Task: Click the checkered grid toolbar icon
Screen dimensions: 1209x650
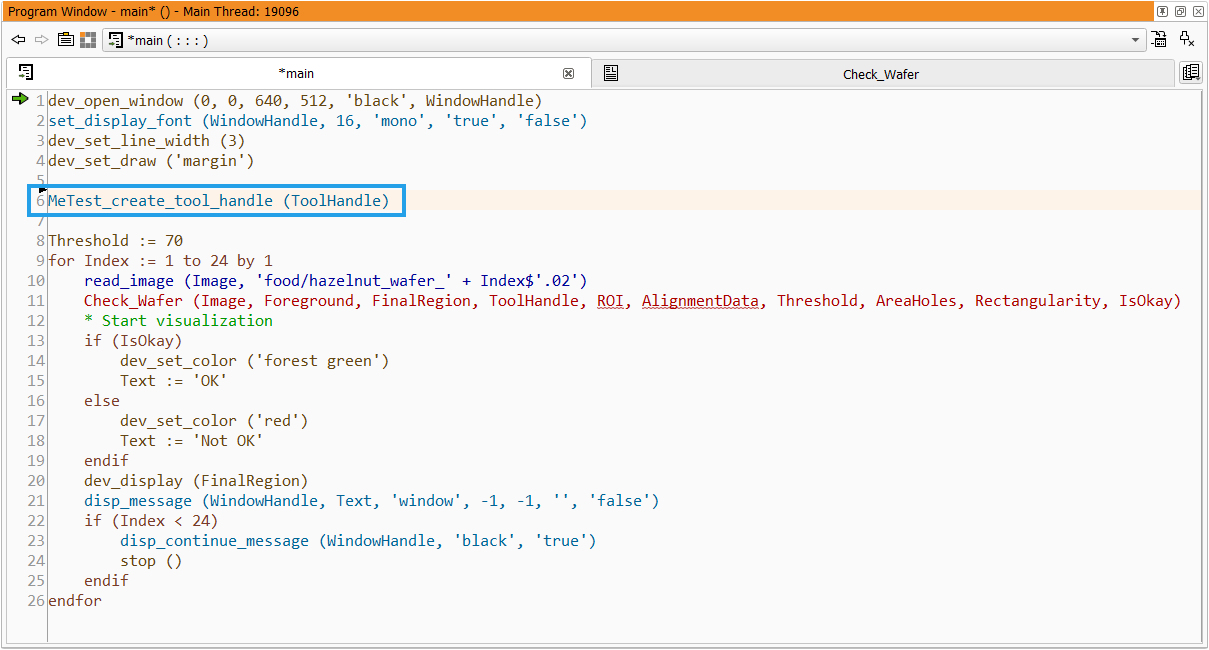Action: pos(88,40)
